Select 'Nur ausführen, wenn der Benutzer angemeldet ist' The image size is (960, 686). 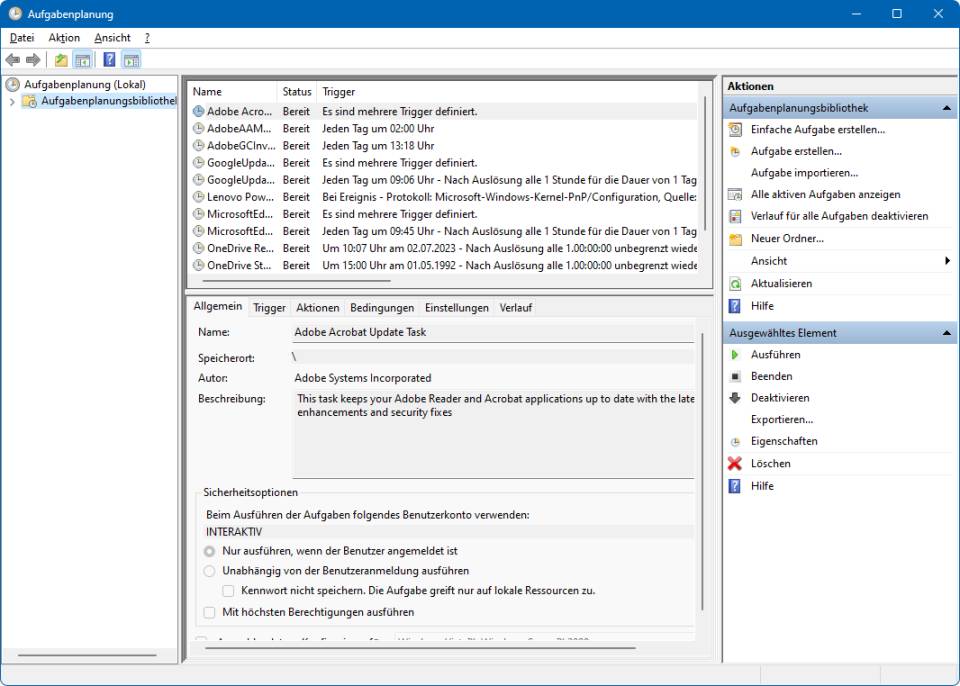click(210, 551)
